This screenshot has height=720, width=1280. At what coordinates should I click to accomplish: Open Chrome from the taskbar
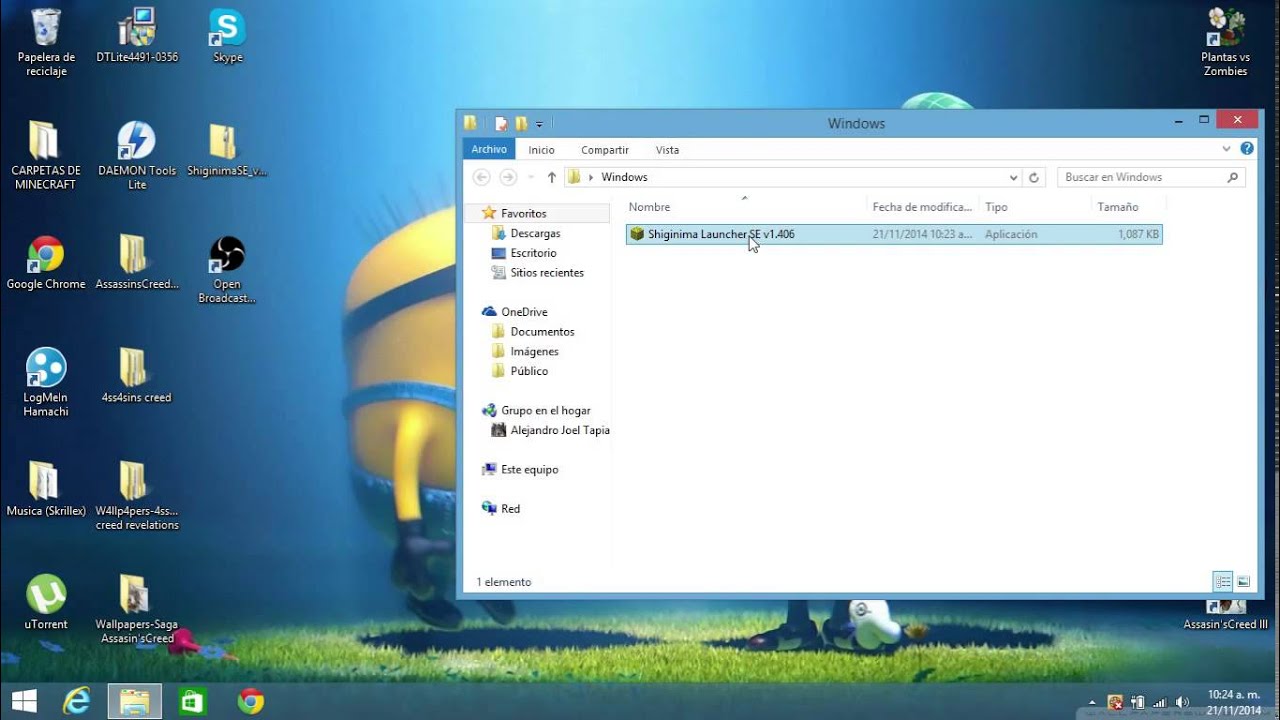(x=250, y=701)
